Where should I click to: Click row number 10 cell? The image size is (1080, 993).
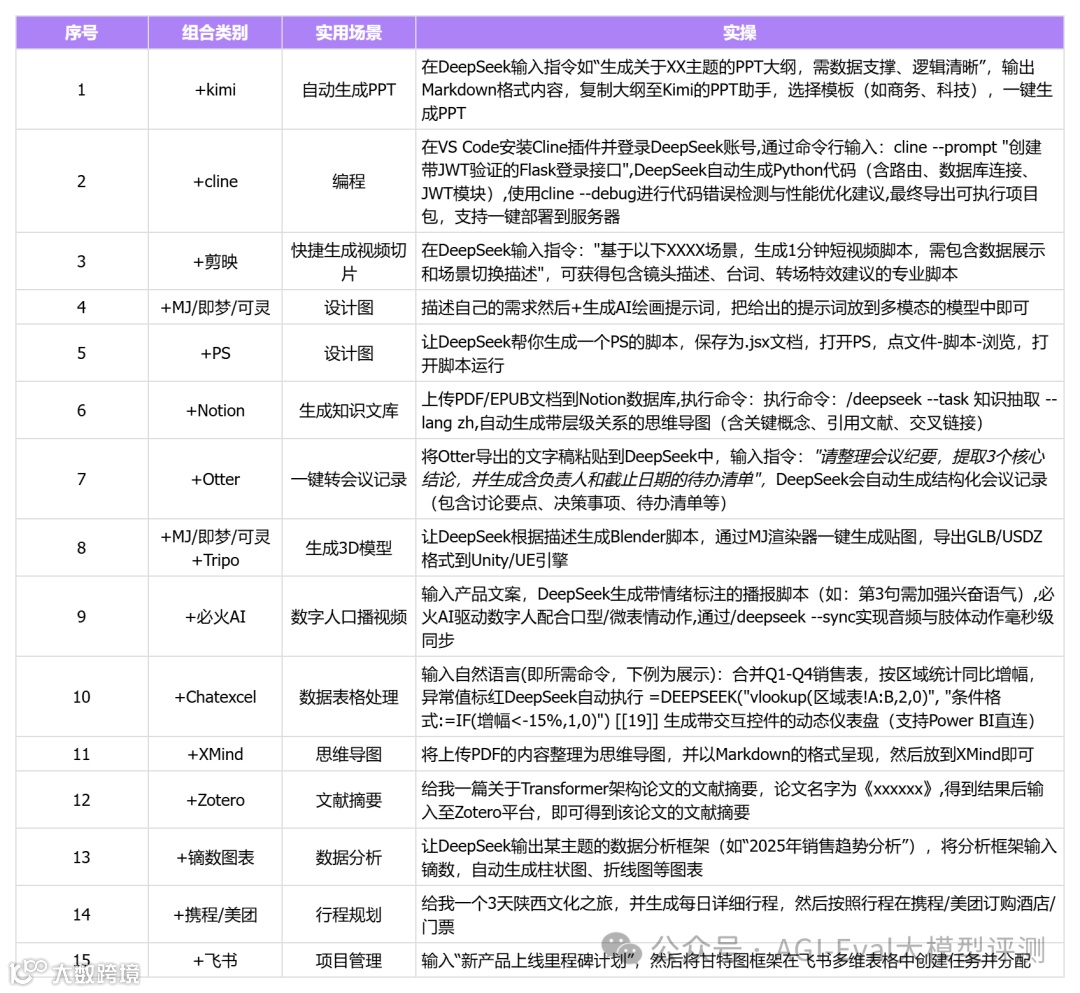click(x=82, y=697)
